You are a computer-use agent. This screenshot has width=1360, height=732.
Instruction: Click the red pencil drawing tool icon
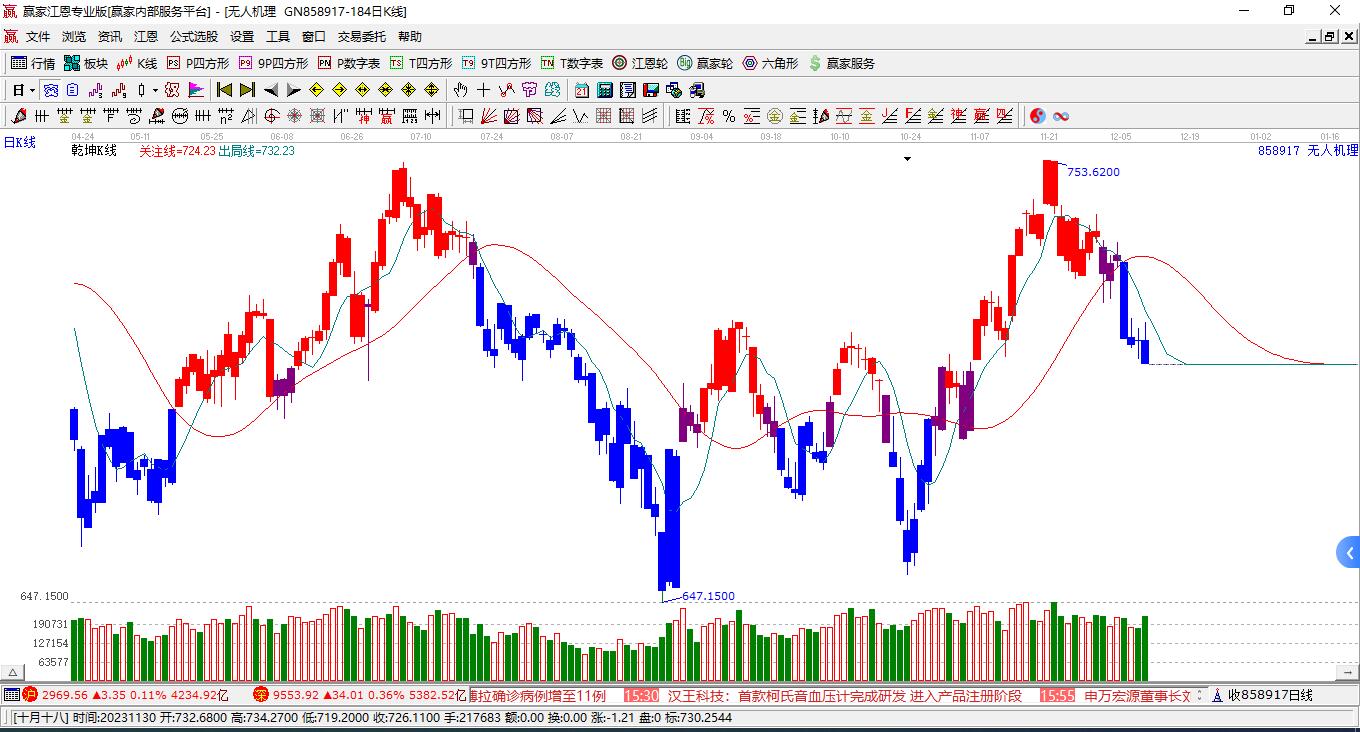pyautogui.click(x=19, y=116)
